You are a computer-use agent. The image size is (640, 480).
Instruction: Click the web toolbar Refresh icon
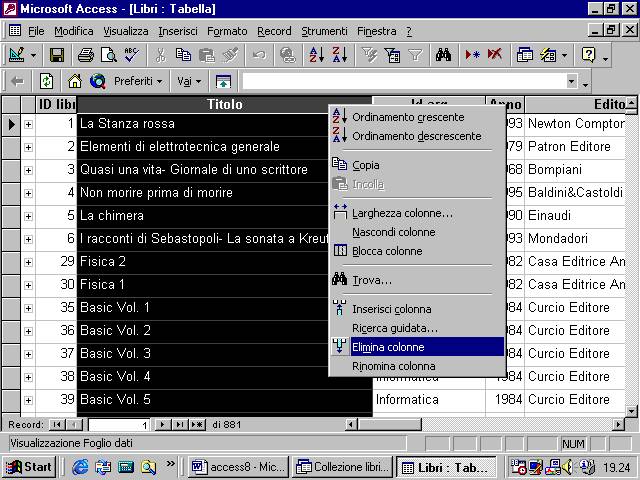click(46, 81)
